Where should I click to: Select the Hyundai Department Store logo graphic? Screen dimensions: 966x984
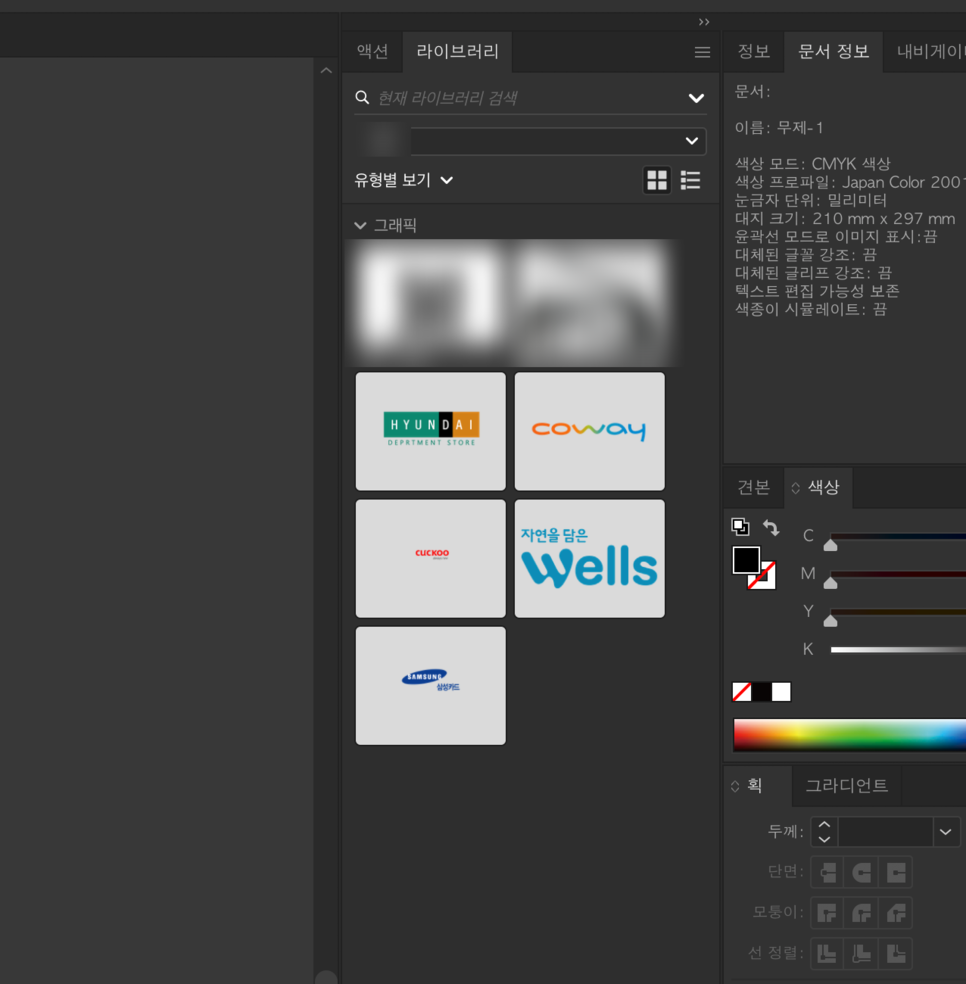coord(431,431)
